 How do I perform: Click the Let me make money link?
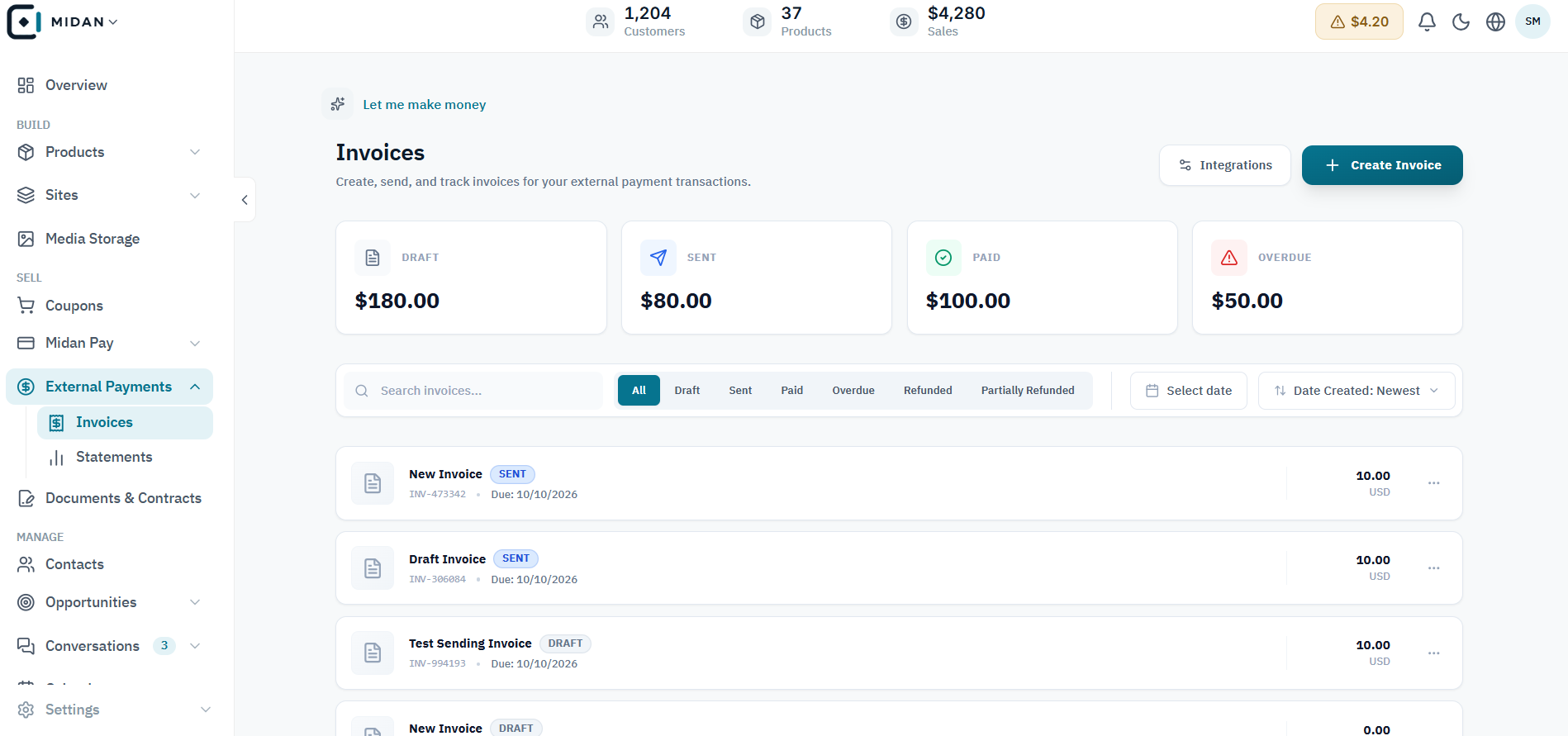click(x=424, y=105)
